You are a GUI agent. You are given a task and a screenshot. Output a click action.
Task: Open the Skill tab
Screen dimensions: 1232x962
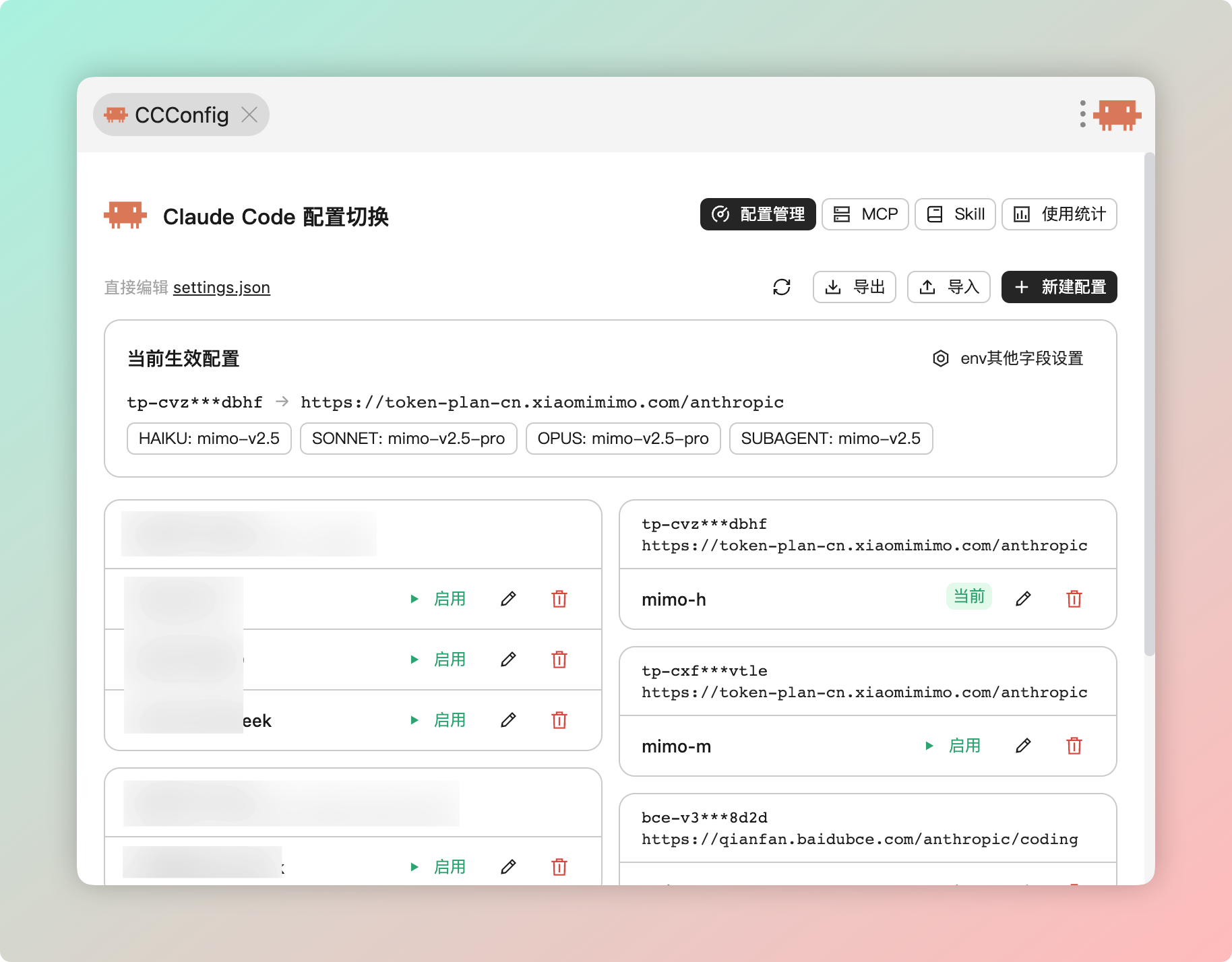pos(955,214)
